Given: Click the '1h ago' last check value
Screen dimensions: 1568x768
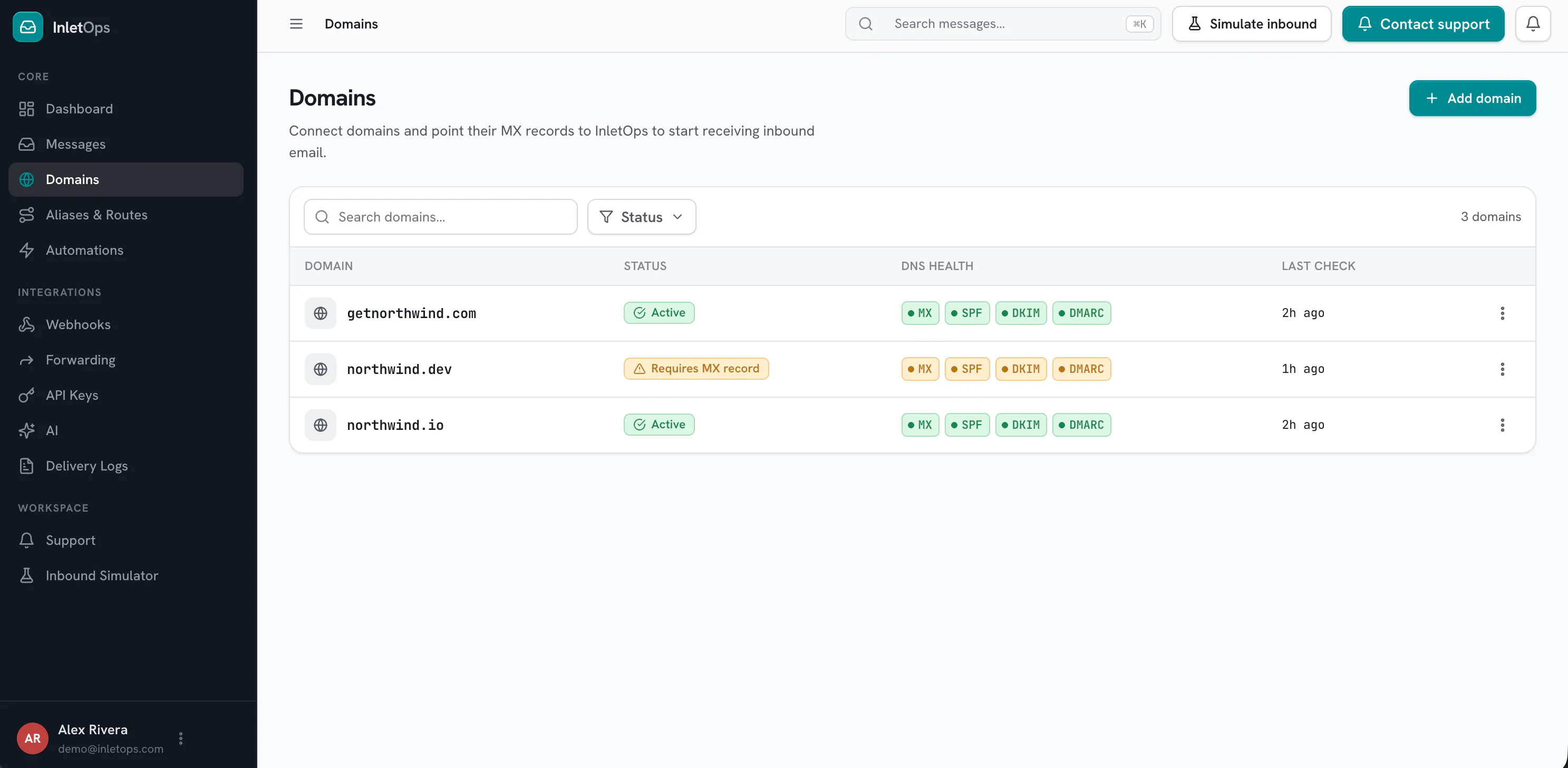Looking at the screenshot, I should coord(1303,369).
